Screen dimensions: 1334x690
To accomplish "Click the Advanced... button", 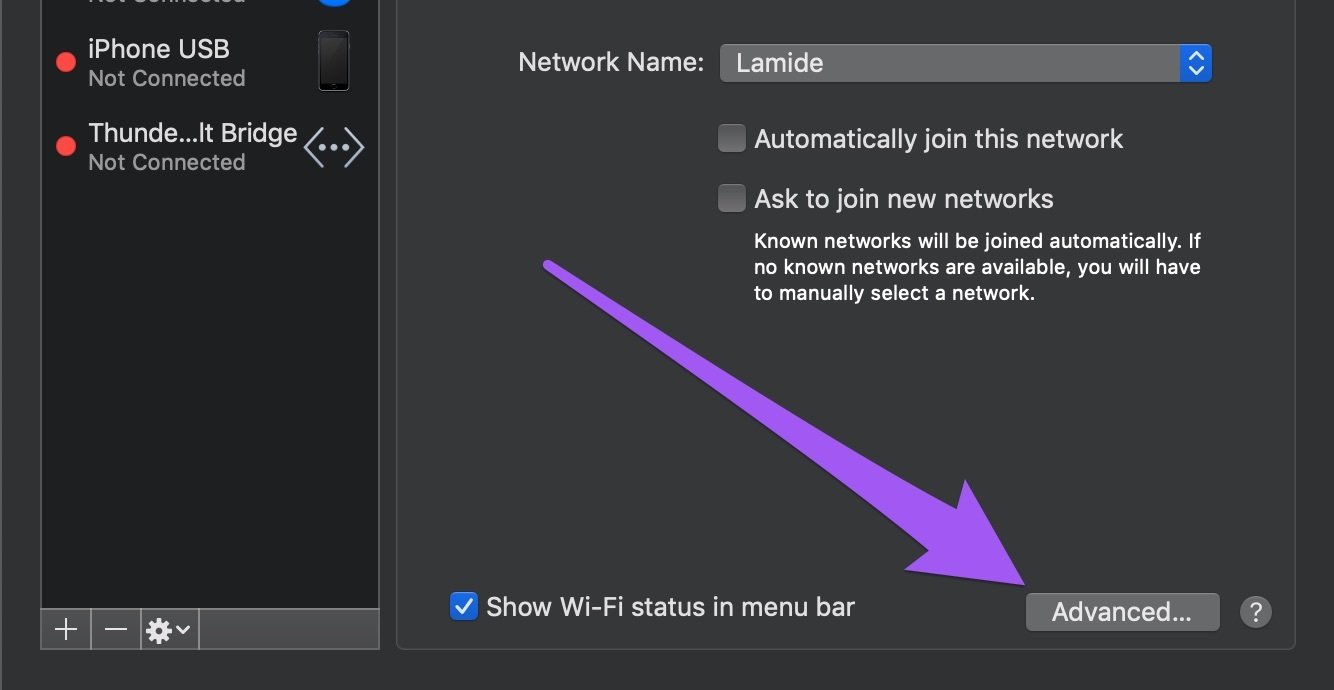I will pyautogui.click(x=1122, y=612).
